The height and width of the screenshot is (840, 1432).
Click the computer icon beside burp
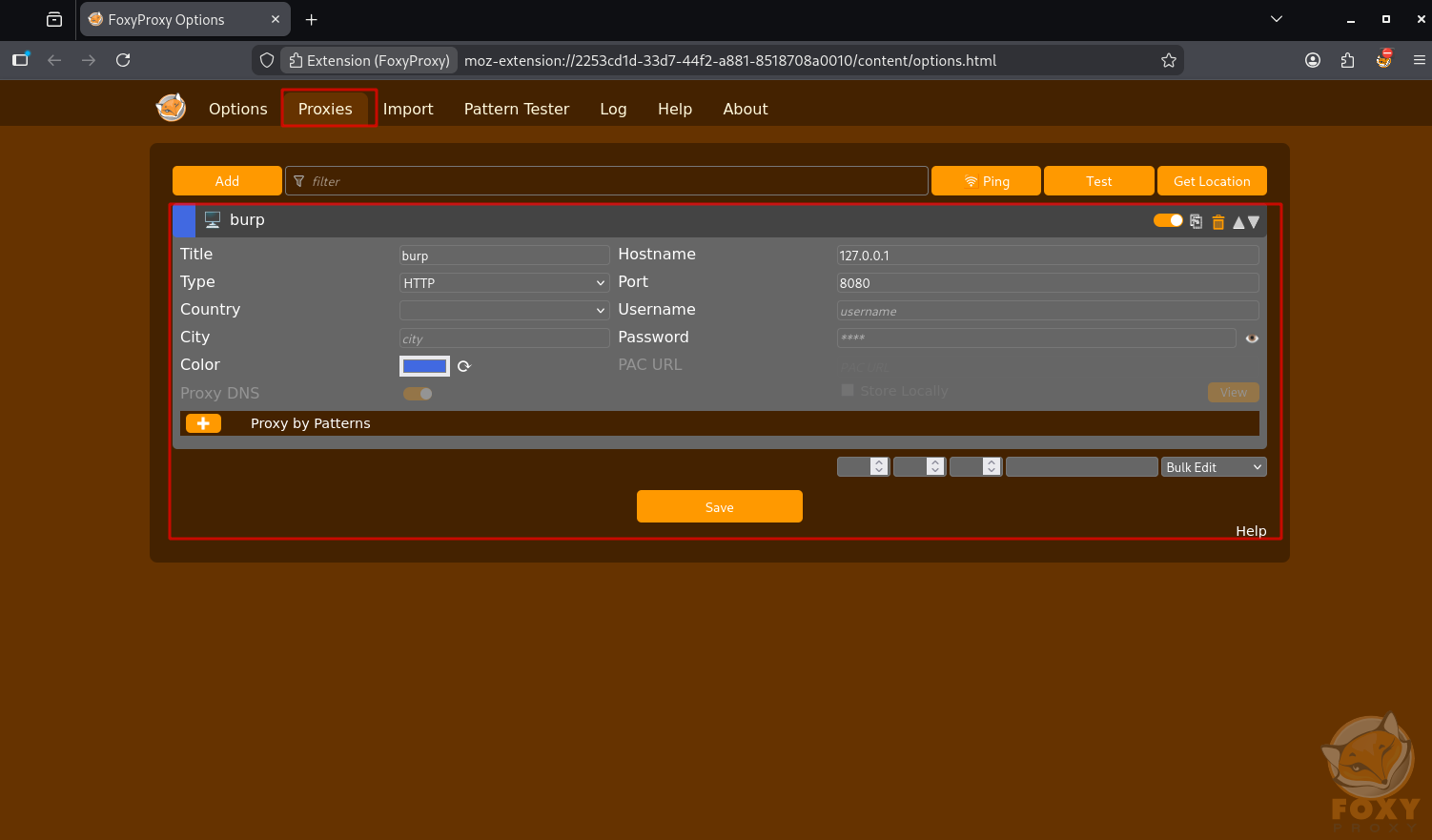pyautogui.click(x=213, y=220)
